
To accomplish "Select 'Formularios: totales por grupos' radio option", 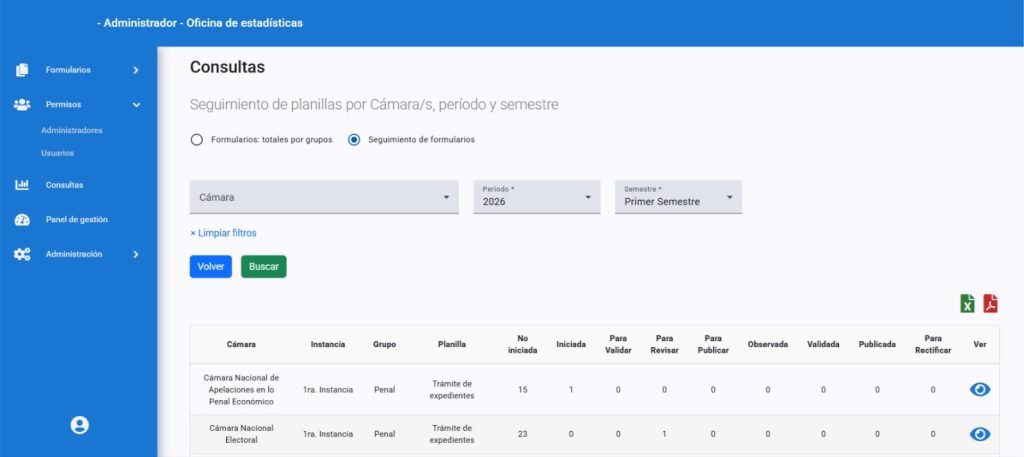I will point(197,140).
